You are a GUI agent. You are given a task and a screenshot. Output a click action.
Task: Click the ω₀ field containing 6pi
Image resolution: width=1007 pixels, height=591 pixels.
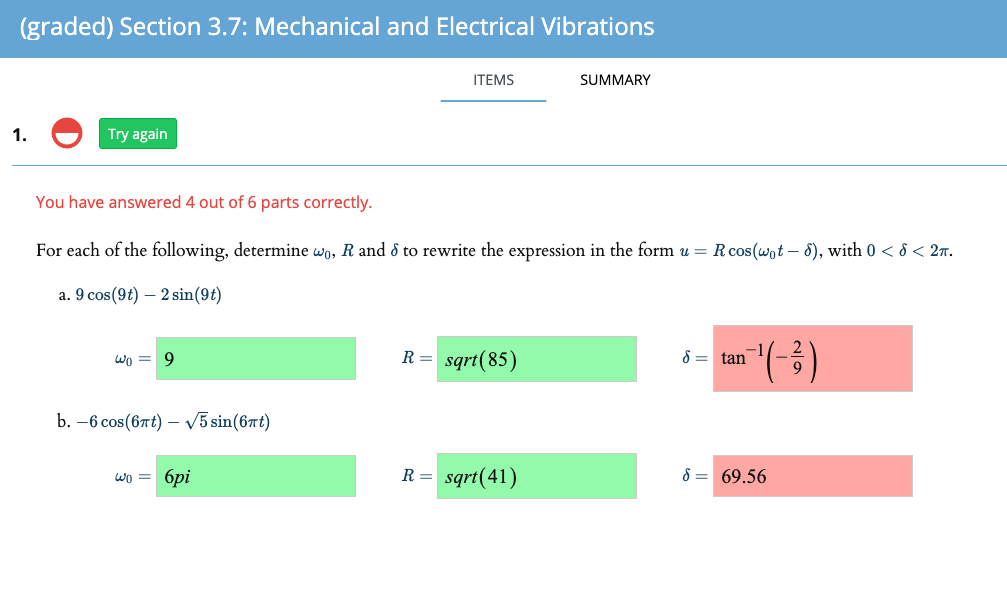pos(255,475)
